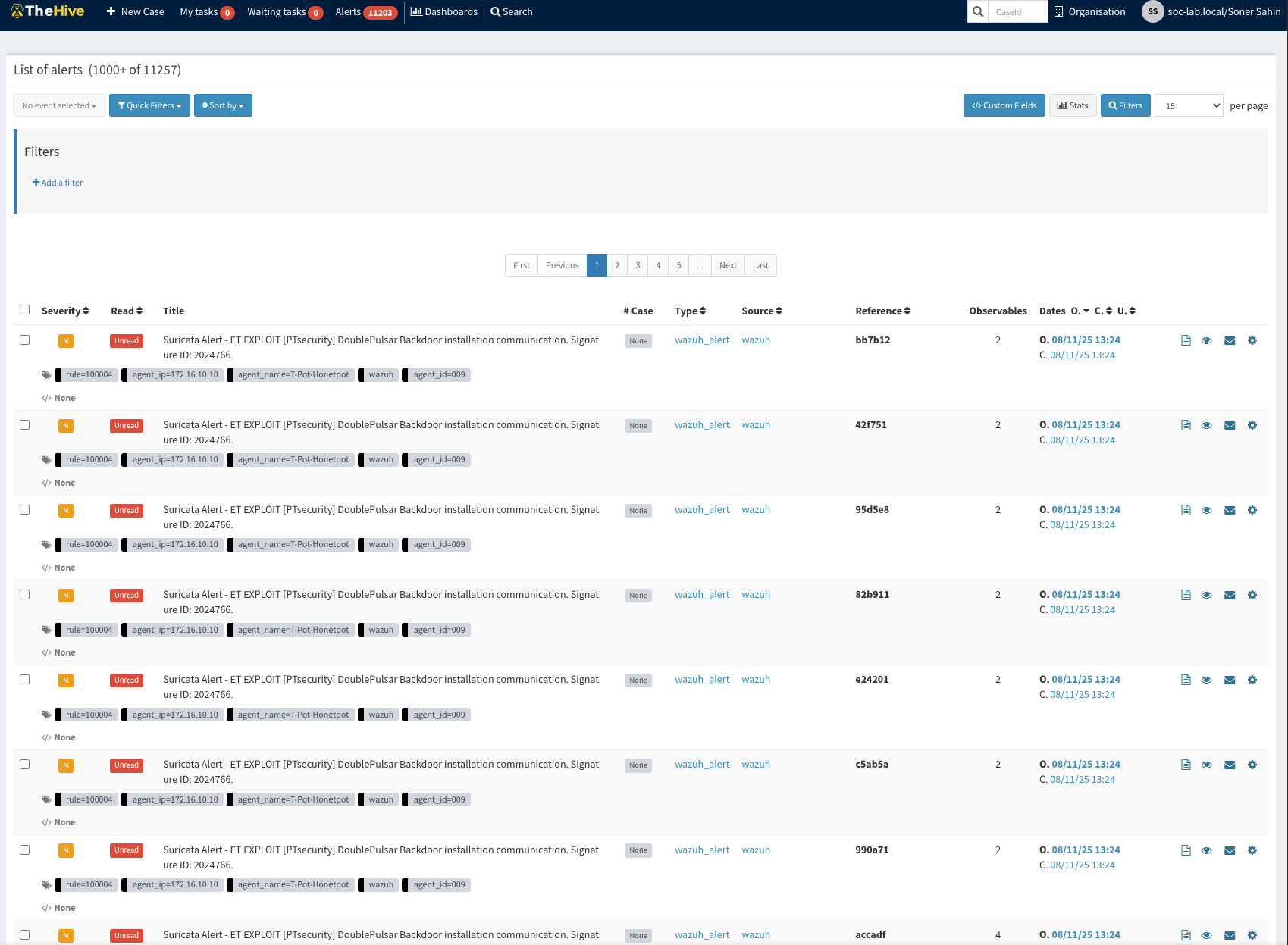
Task: Go to the Next page of alerts
Action: pos(728,265)
